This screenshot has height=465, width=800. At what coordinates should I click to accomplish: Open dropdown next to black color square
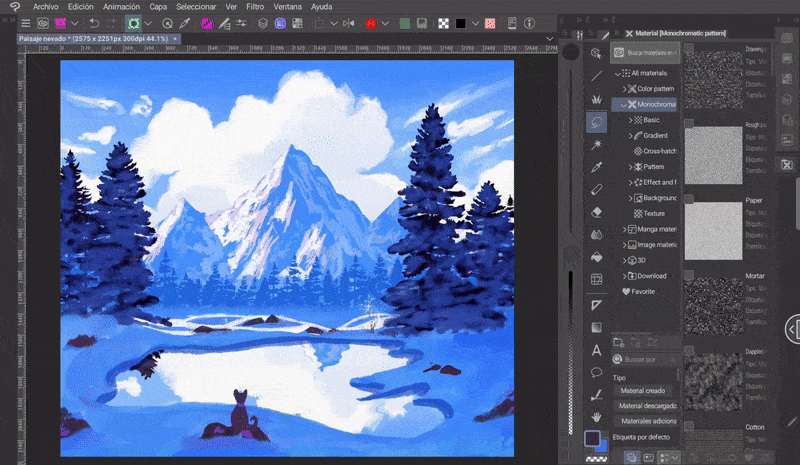pos(476,23)
